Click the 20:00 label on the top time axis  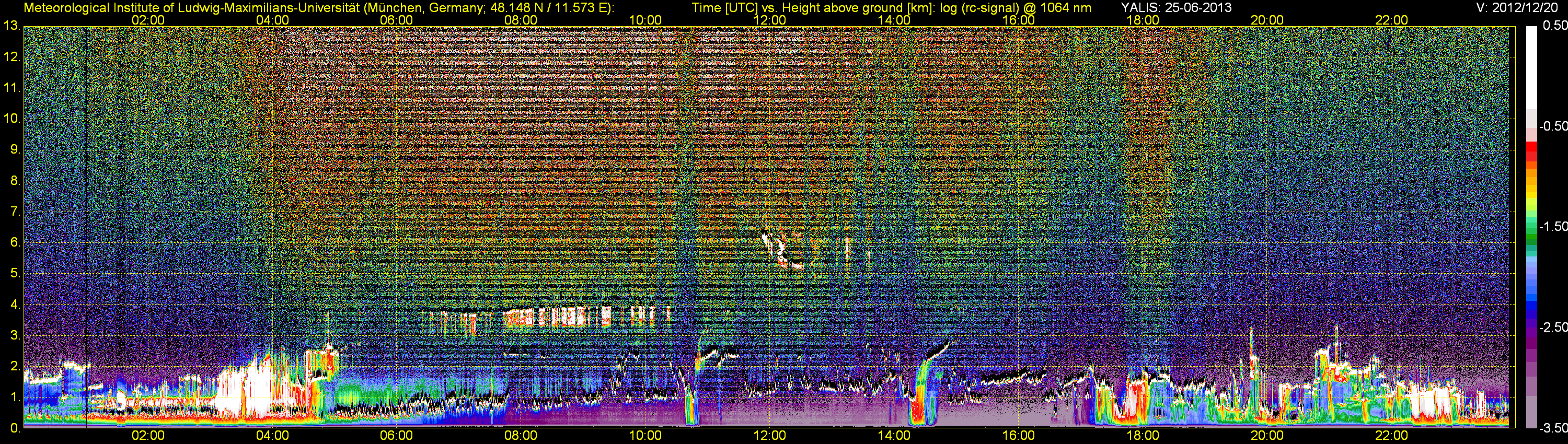tap(1267, 20)
